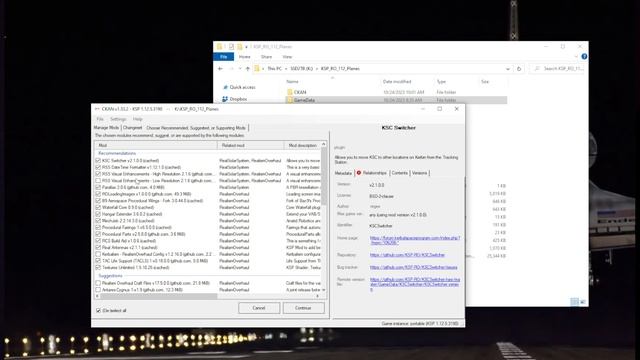The height and width of the screenshot is (360, 640).
Task: Uncheck Waterfall Core mod
Action: click(98, 207)
